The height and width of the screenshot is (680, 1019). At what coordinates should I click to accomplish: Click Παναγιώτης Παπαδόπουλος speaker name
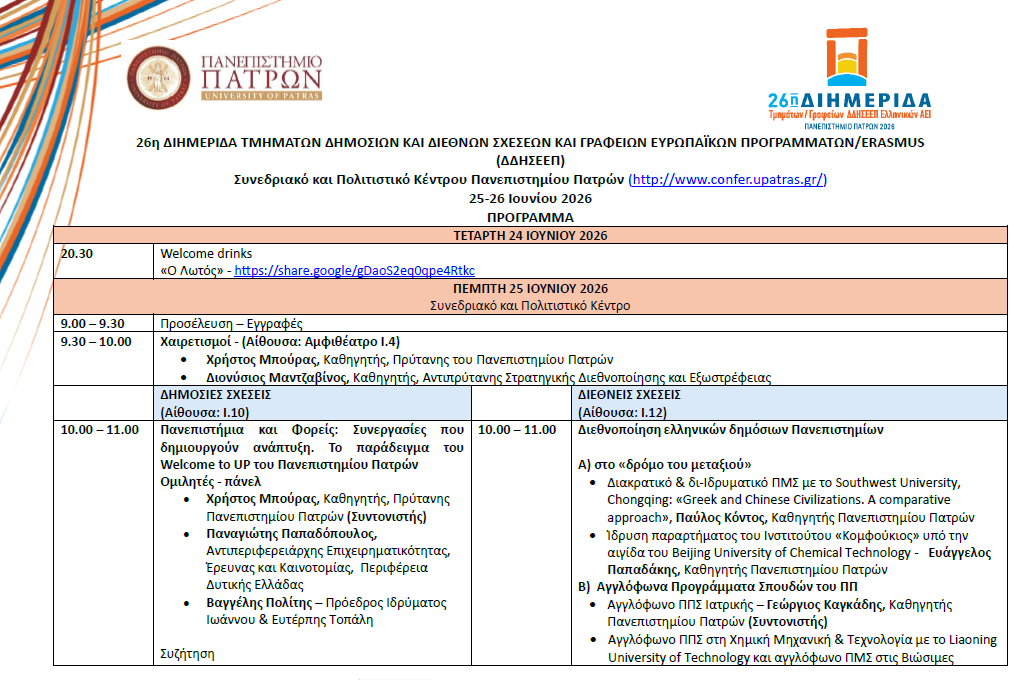pos(291,534)
